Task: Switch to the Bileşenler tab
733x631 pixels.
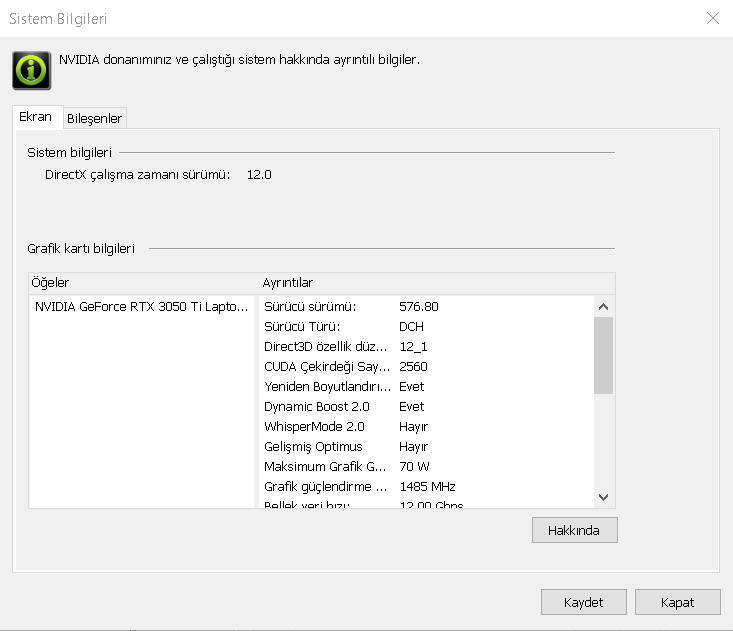Action: tap(94, 118)
